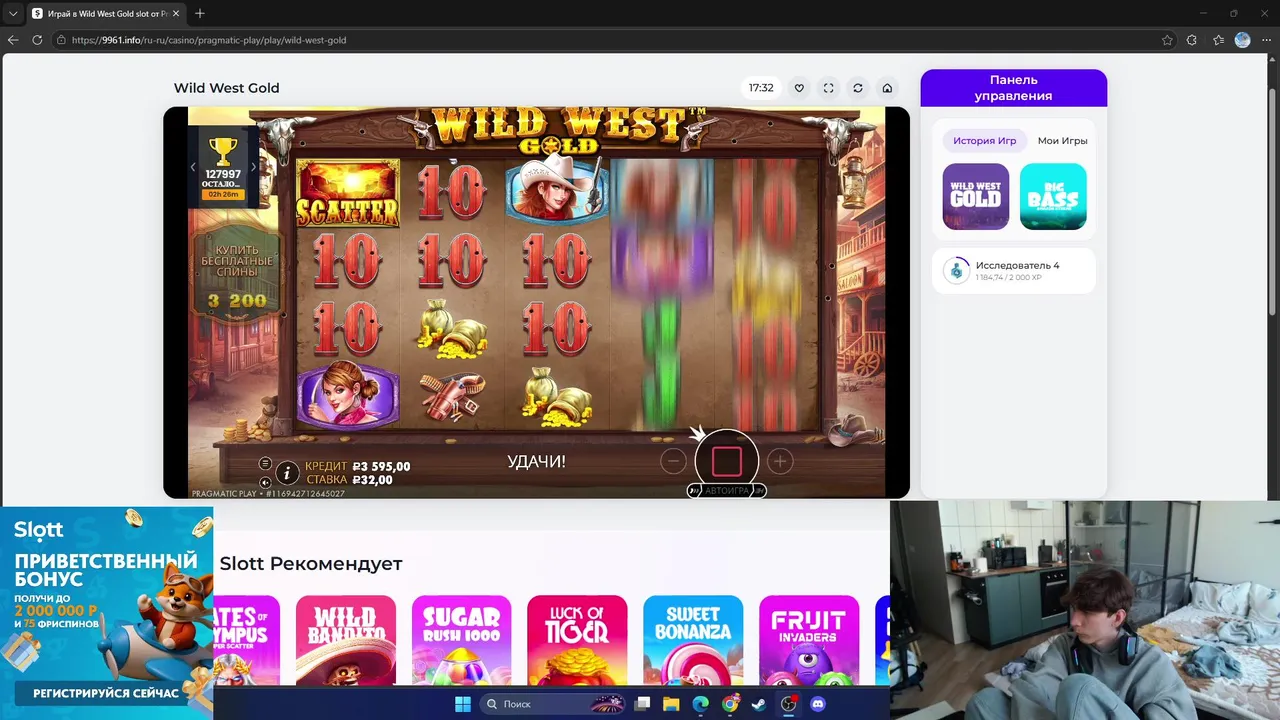Go to home via house icon
Viewport: 1280px width, 720px height.
coord(887,88)
